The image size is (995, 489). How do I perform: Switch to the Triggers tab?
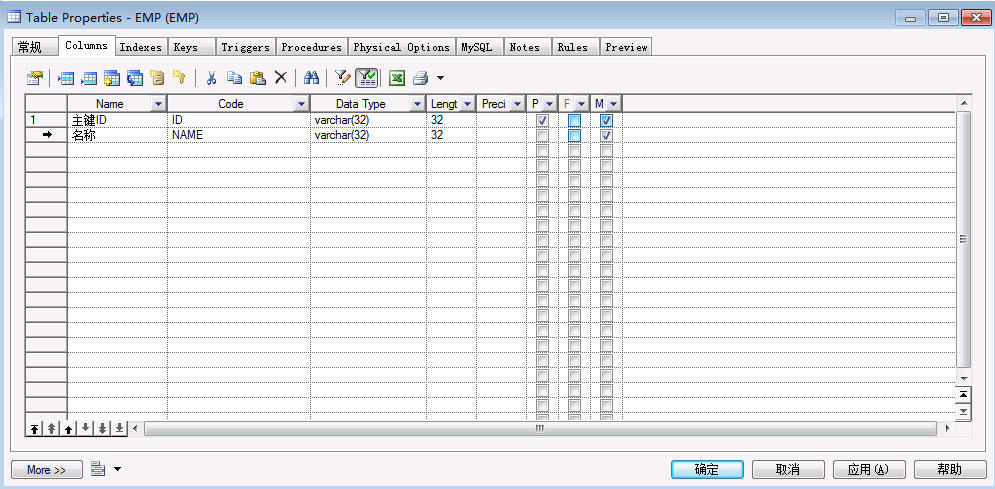pos(245,47)
